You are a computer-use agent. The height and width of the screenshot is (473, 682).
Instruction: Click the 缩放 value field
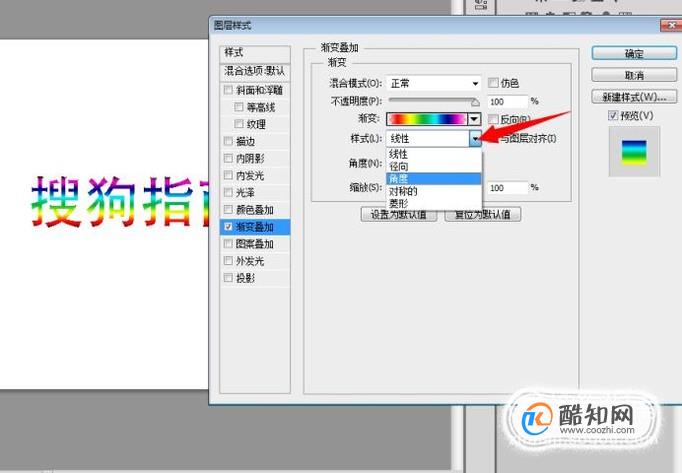coord(507,188)
